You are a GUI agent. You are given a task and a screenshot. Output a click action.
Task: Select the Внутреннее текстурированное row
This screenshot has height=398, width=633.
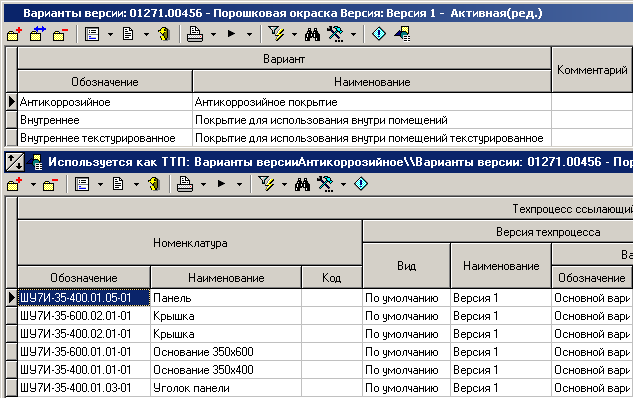click(319, 138)
